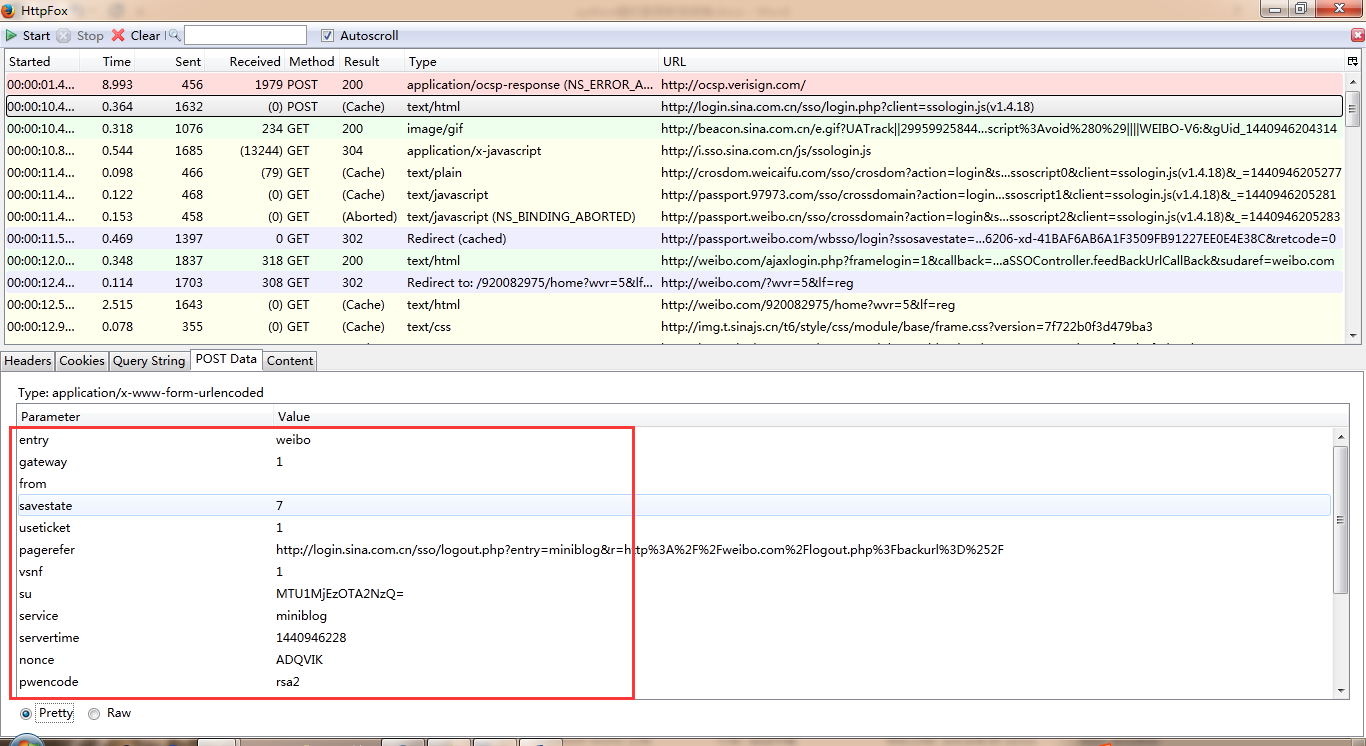Image resolution: width=1366 pixels, height=746 pixels.
Task: Select the Raw radio button
Action: coord(94,713)
